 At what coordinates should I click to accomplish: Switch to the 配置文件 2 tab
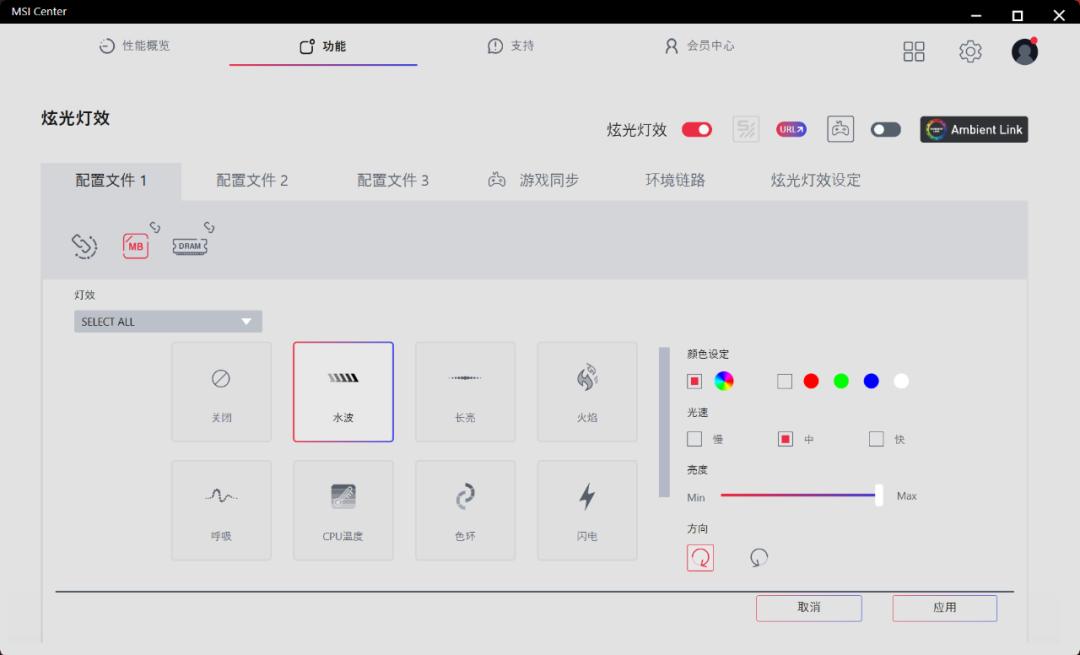point(253,180)
